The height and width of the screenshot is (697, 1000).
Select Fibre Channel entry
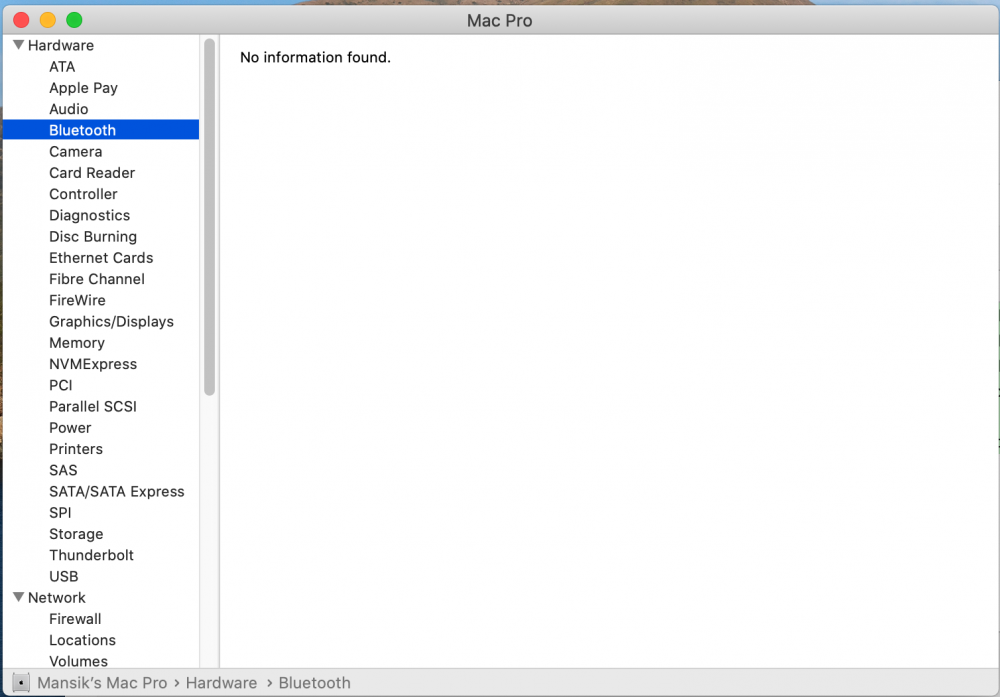click(x=97, y=279)
